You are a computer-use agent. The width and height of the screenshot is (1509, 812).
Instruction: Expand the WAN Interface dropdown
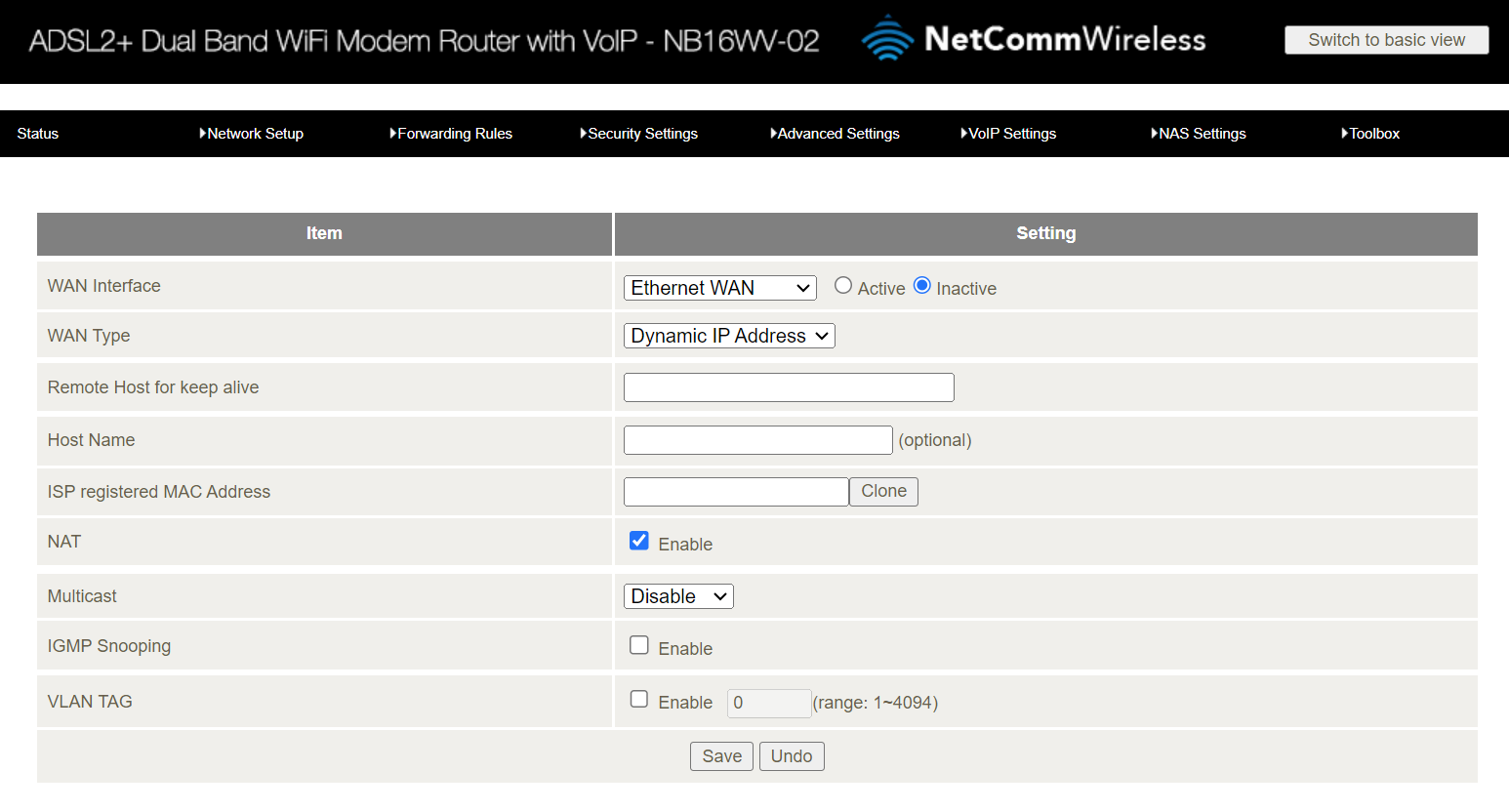pyautogui.click(x=720, y=288)
